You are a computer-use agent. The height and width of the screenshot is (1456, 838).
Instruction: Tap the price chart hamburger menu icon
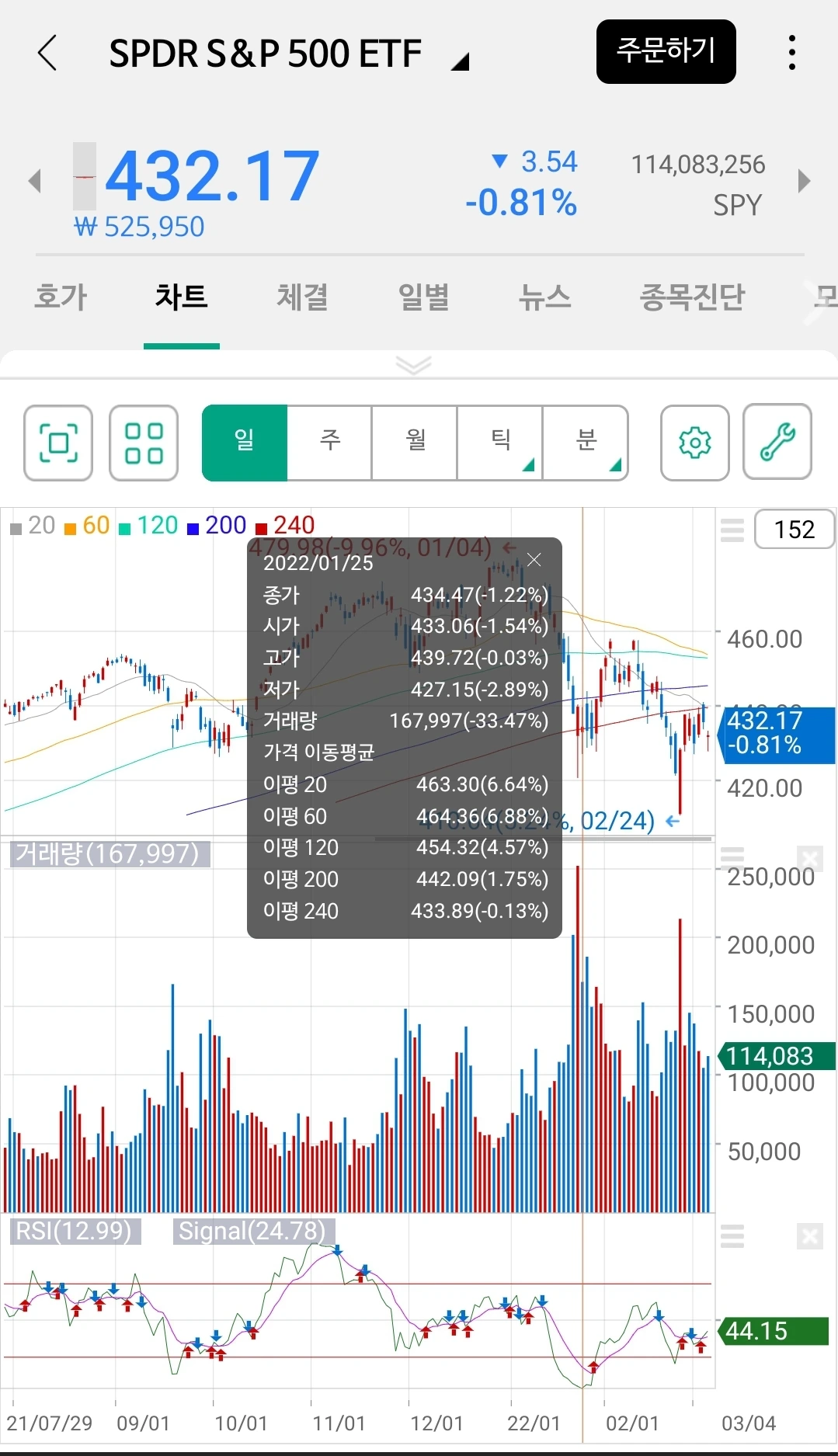point(732,530)
